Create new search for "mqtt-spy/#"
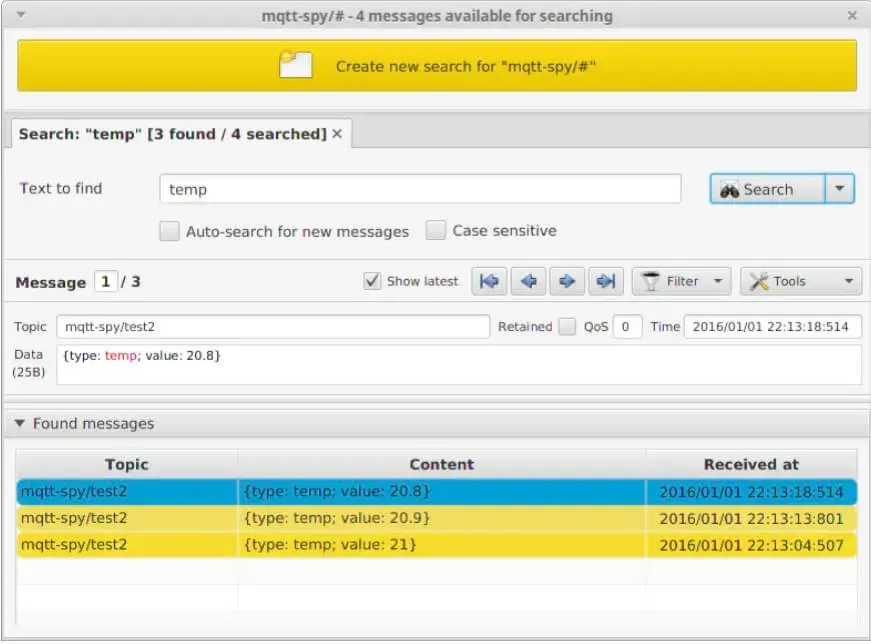The width and height of the screenshot is (871, 644). pos(437,66)
